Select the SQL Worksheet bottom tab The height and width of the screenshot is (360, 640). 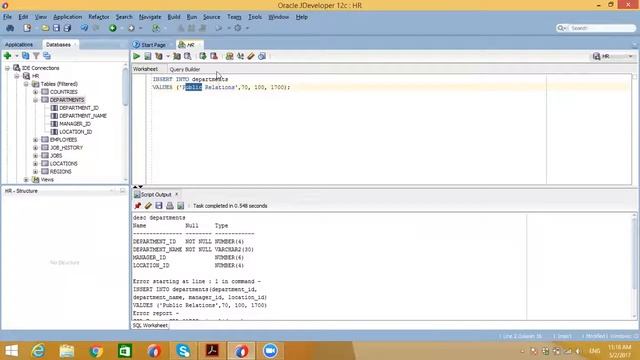(150, 325)
